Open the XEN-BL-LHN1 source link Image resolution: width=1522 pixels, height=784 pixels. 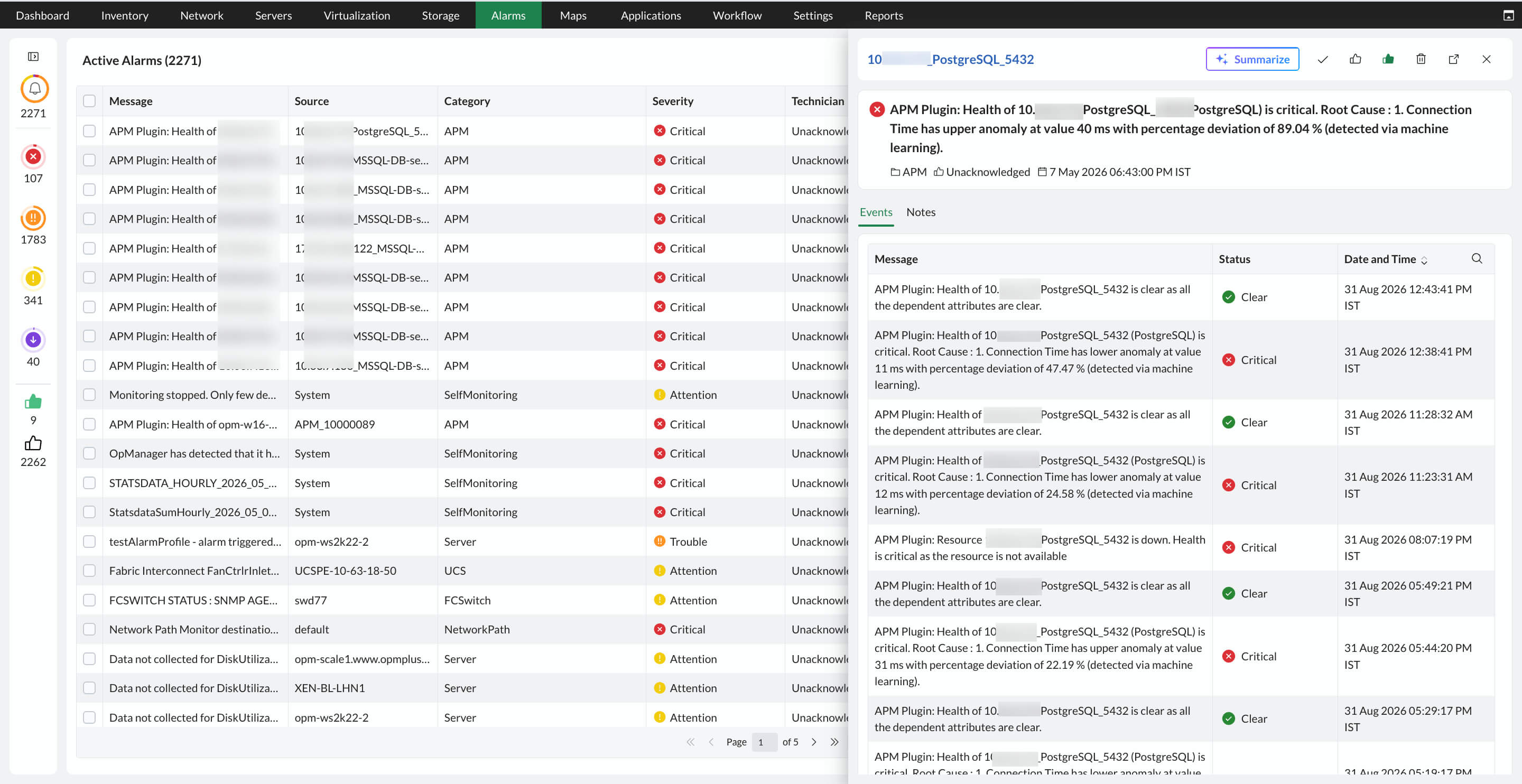click(330, 688)
